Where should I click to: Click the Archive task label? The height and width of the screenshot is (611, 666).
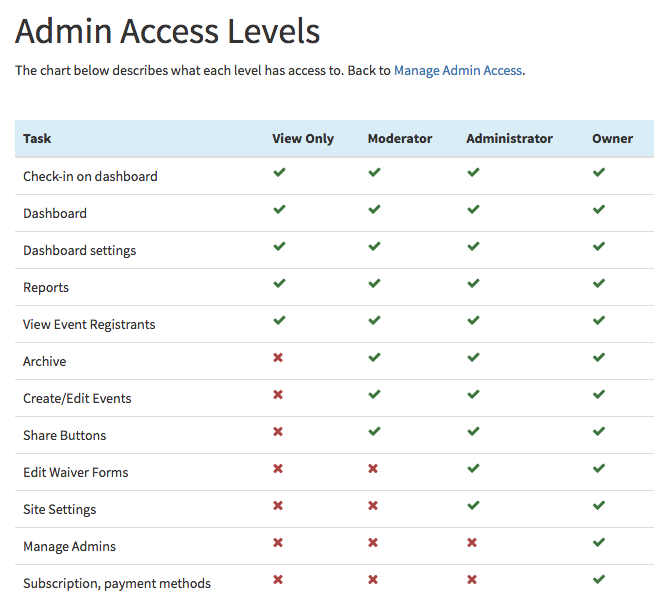[x=45, y=361]
